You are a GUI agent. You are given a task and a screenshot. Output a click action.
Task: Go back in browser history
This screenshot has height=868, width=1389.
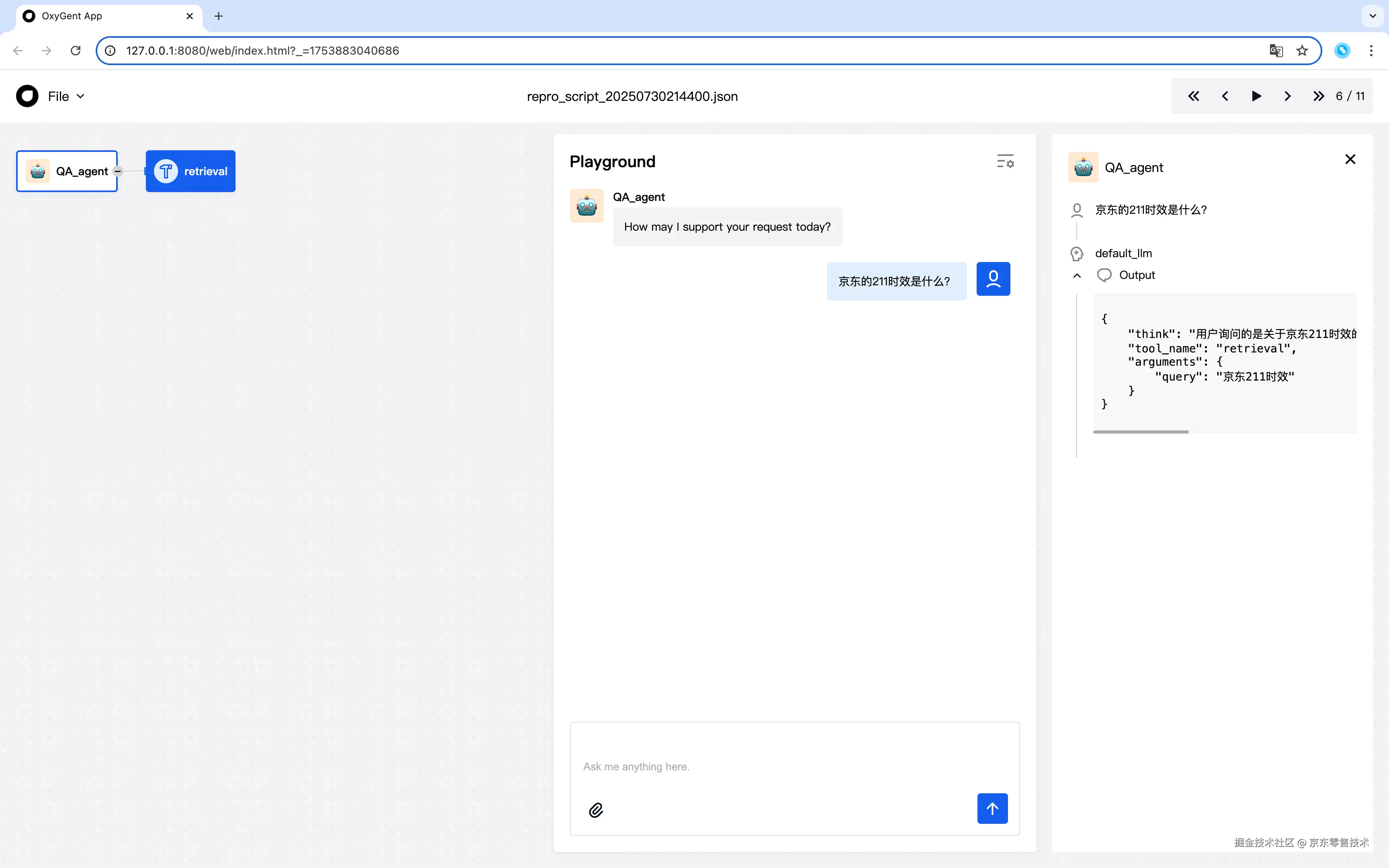click(18, 51)
